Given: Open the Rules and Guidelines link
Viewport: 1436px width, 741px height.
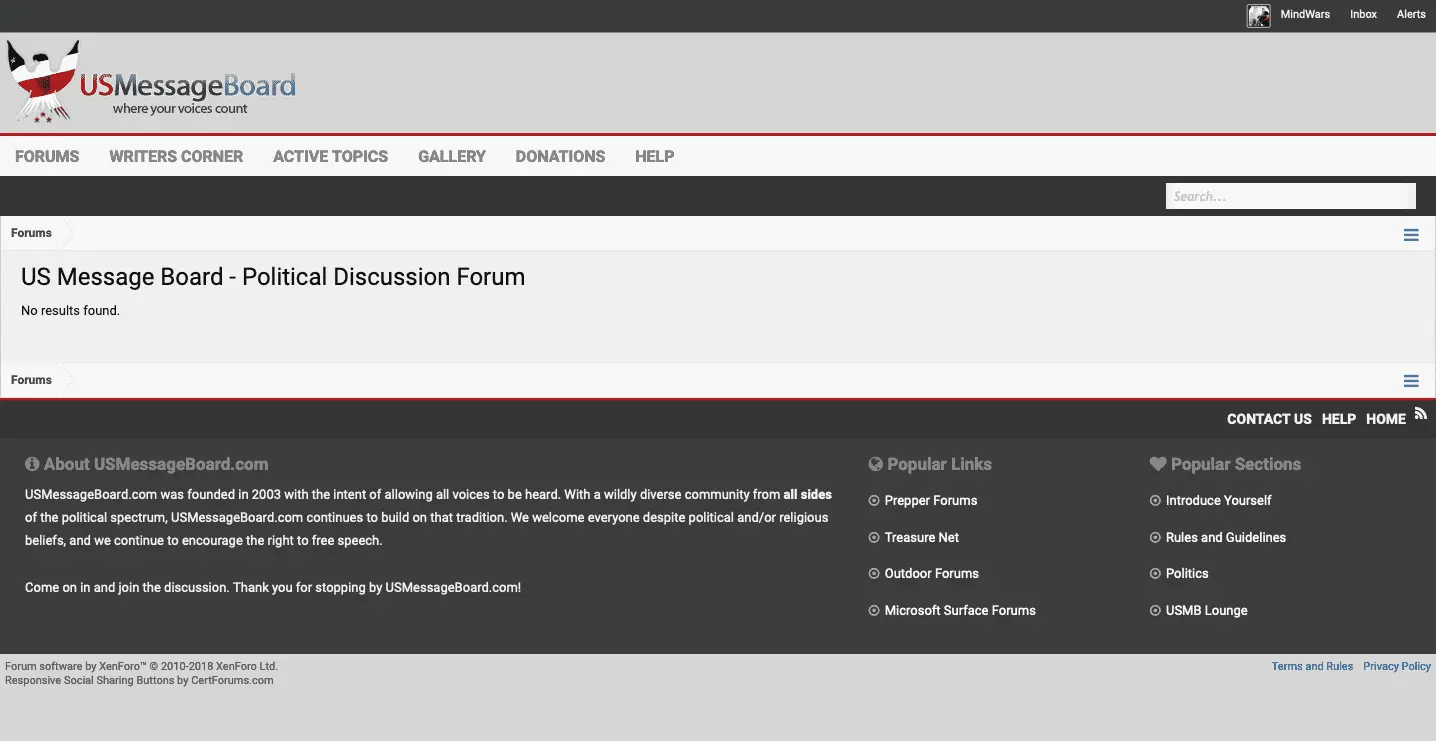Looking at the screenshot, I should point(1225,537).
